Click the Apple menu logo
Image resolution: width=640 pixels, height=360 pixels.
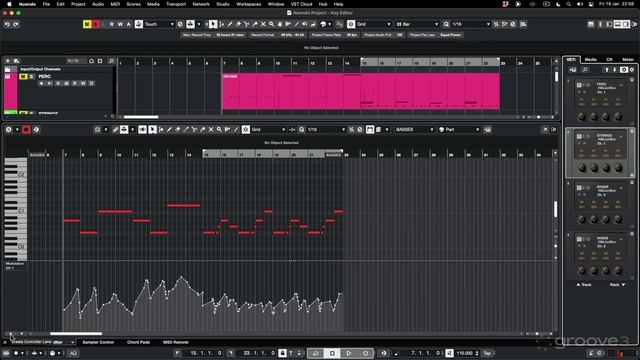tap(9, 4)
